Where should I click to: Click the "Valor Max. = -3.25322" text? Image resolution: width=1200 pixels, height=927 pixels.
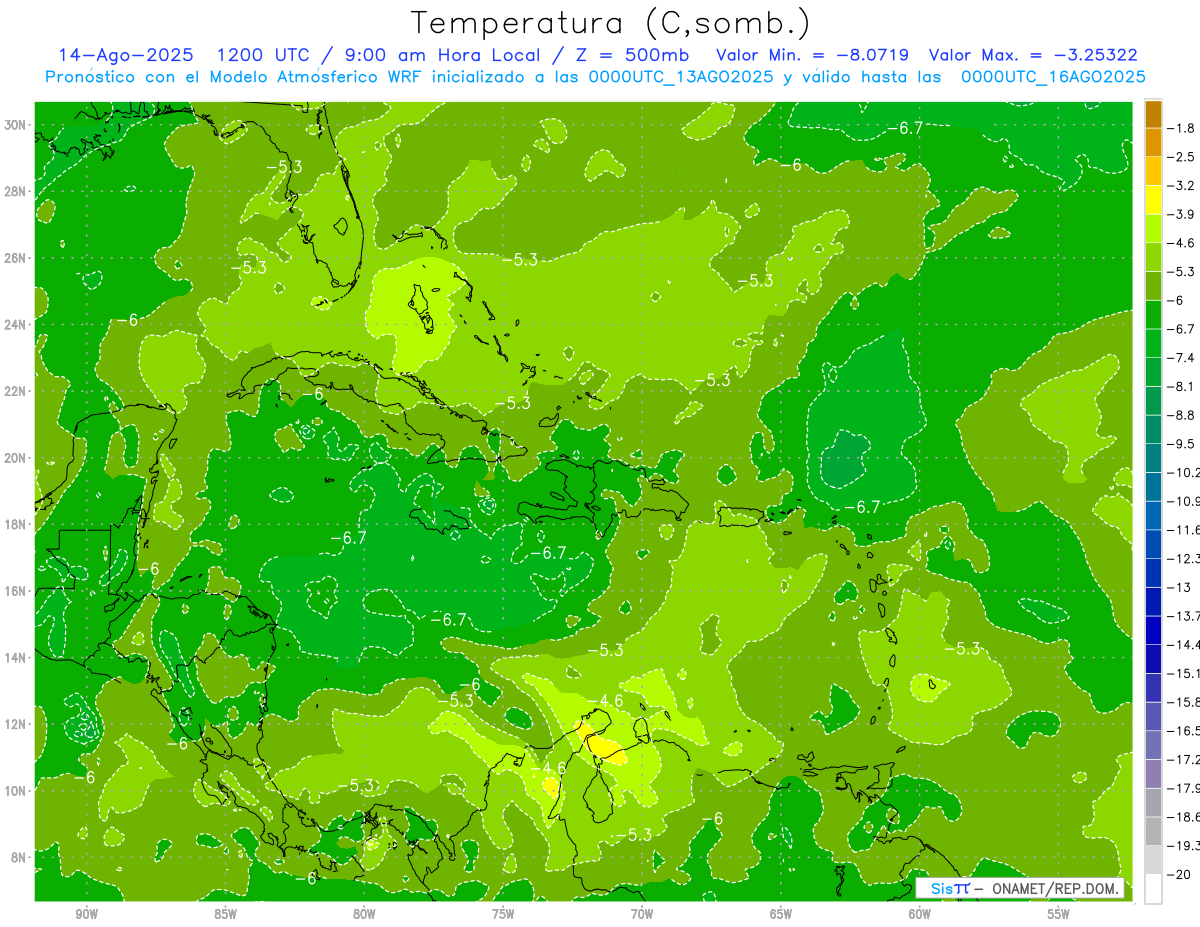[x=1034, y=55]
